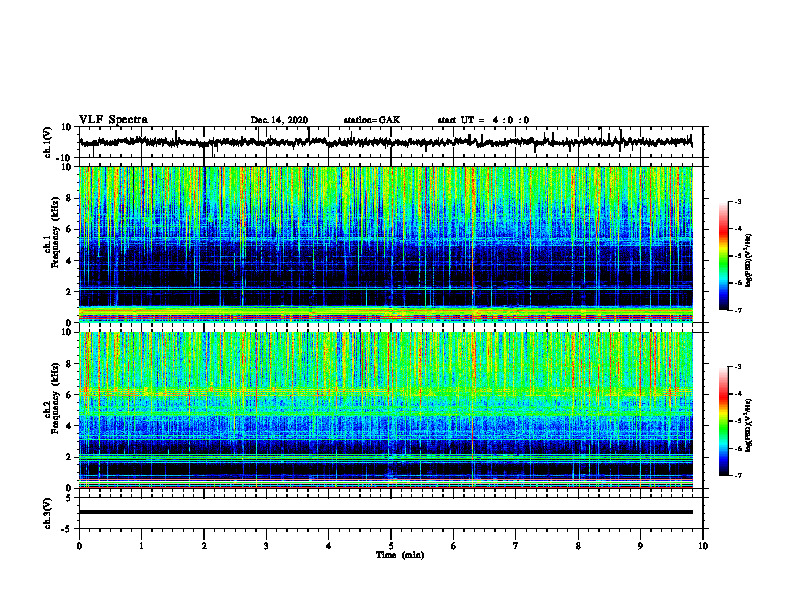Click the "VLF Spectra" plot title
The image size is (792, 612).
pyautogui.click(x=113, y=120)
